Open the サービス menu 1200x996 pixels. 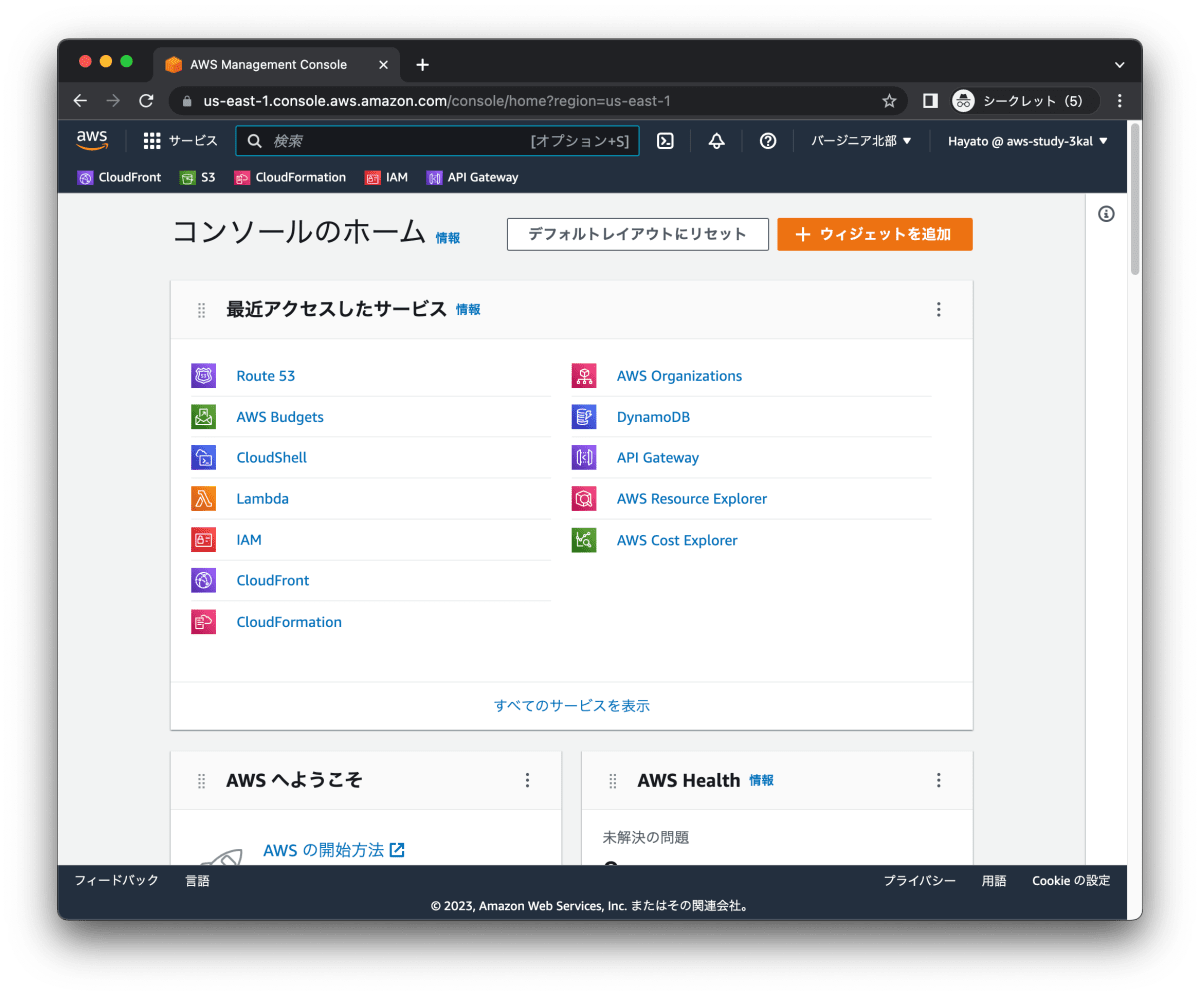tap(180, 141)
